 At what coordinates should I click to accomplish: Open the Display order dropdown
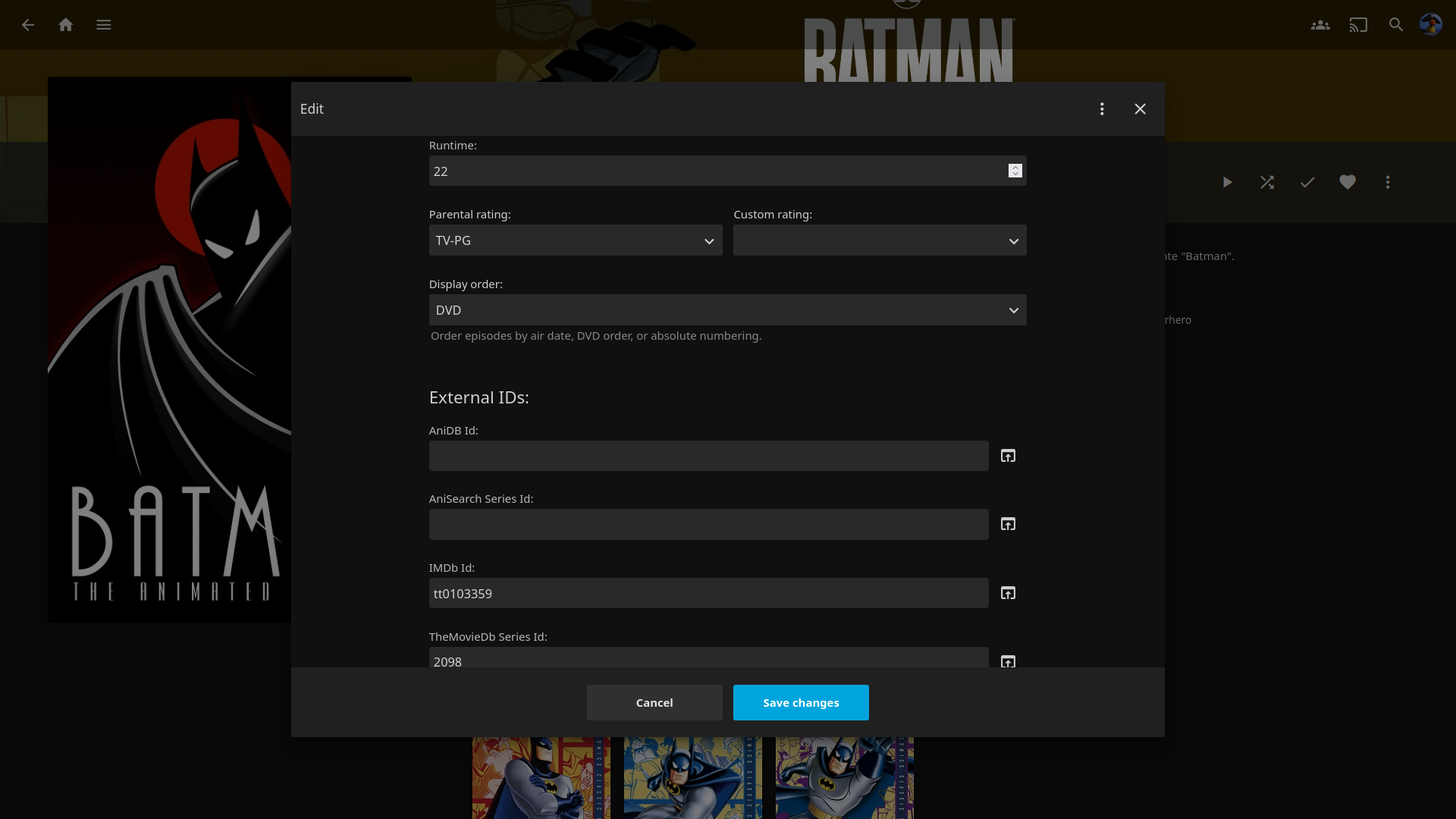point(727,310)
